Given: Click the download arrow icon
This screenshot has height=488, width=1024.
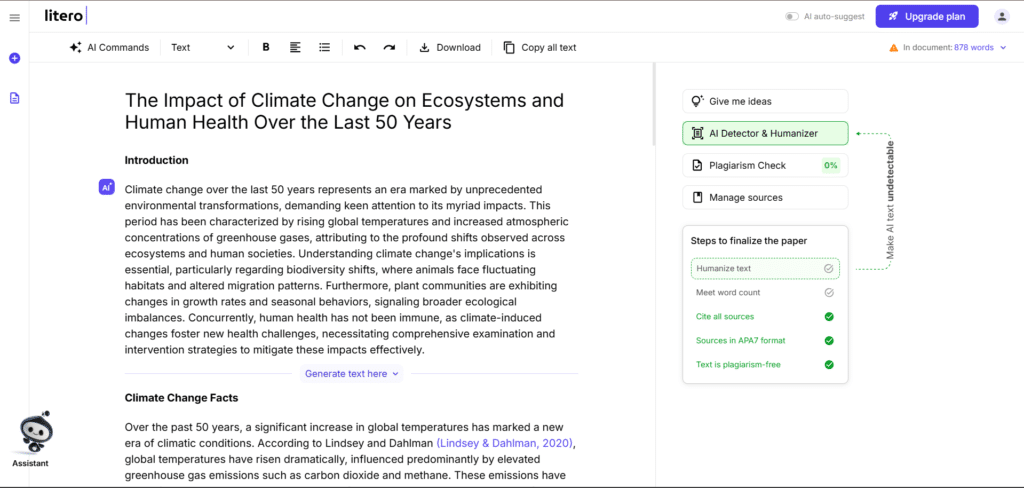Looking at the screenshot, I should [424, 47].
